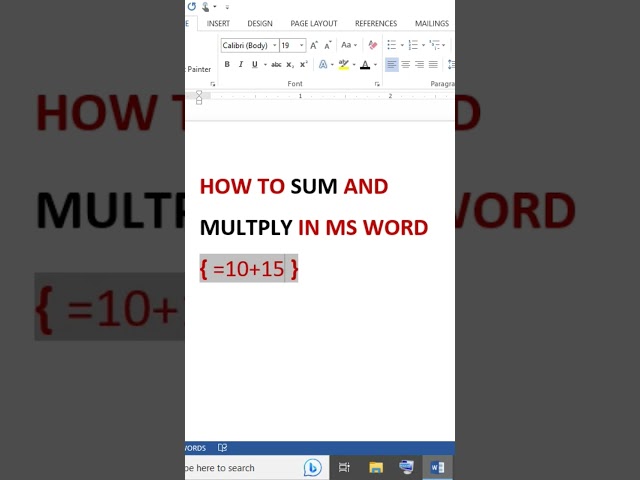This screenshot has height=480, width=640.
Task: Toggle Superscript formatting
Action: [304, 64]
